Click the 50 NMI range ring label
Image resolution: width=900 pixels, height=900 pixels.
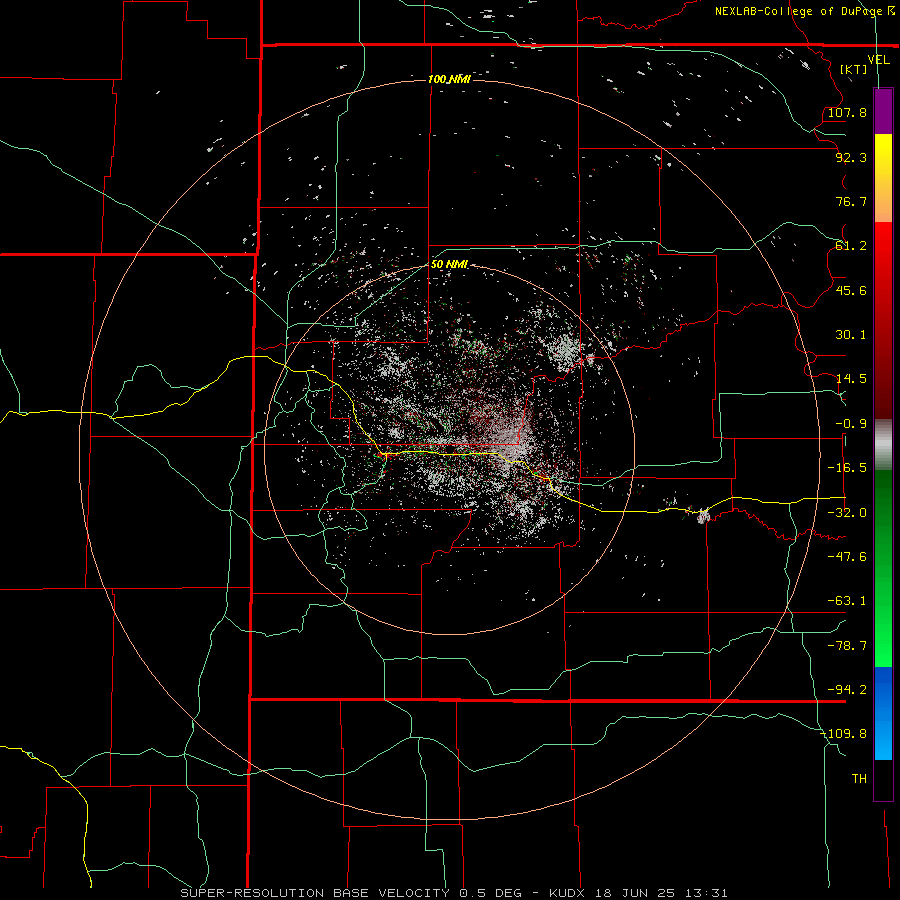449,264
